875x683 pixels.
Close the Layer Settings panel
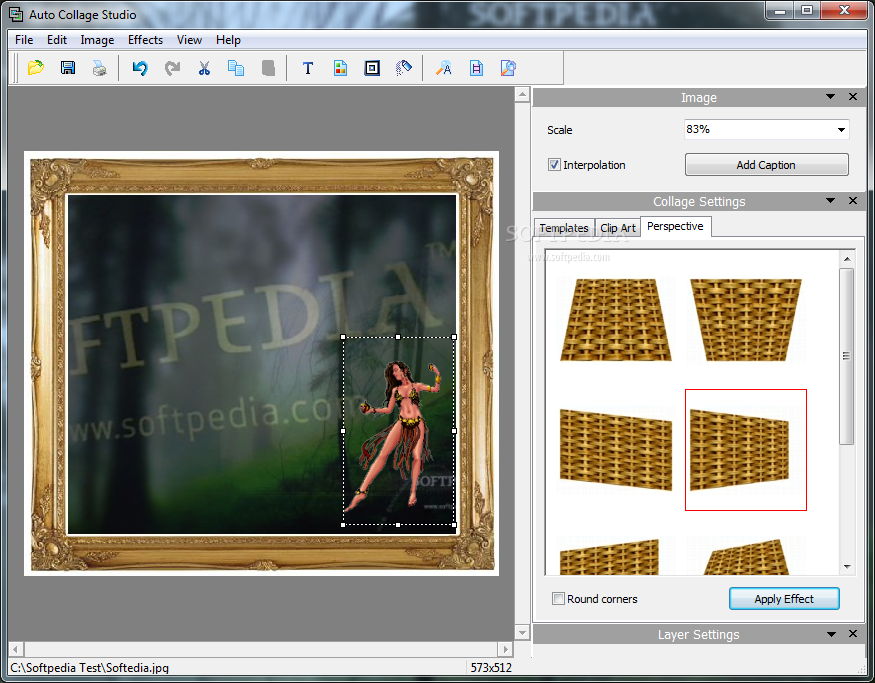tap(853, 633)
